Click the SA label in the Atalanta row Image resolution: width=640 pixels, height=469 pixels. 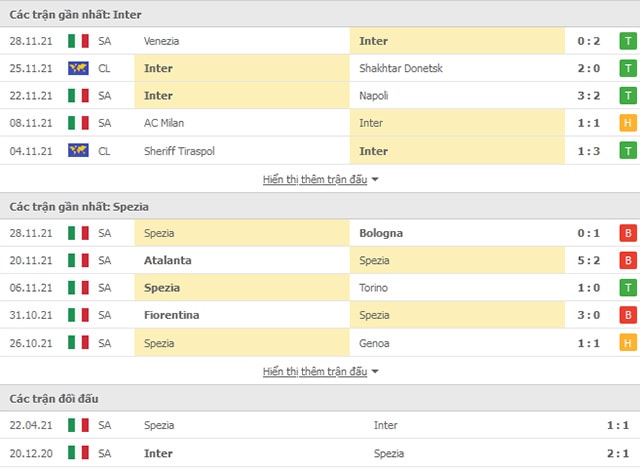104,260
